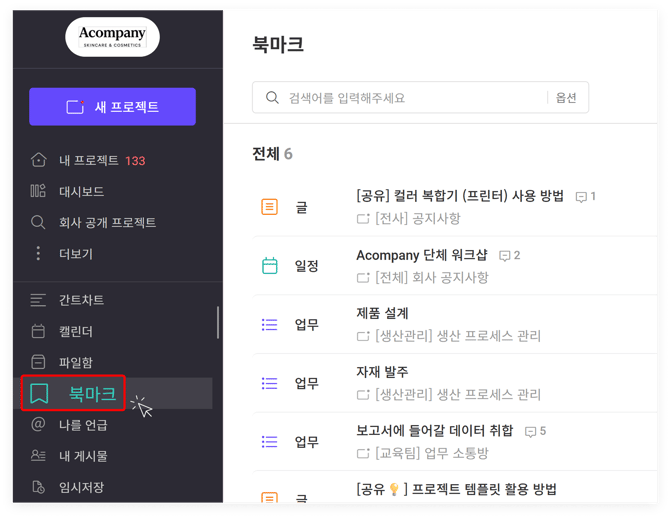Image resolution: width=670 pixels, height=518 pixels.
Task: Open the Calendar (캘린더) view
Action: (x=74, y=331)
